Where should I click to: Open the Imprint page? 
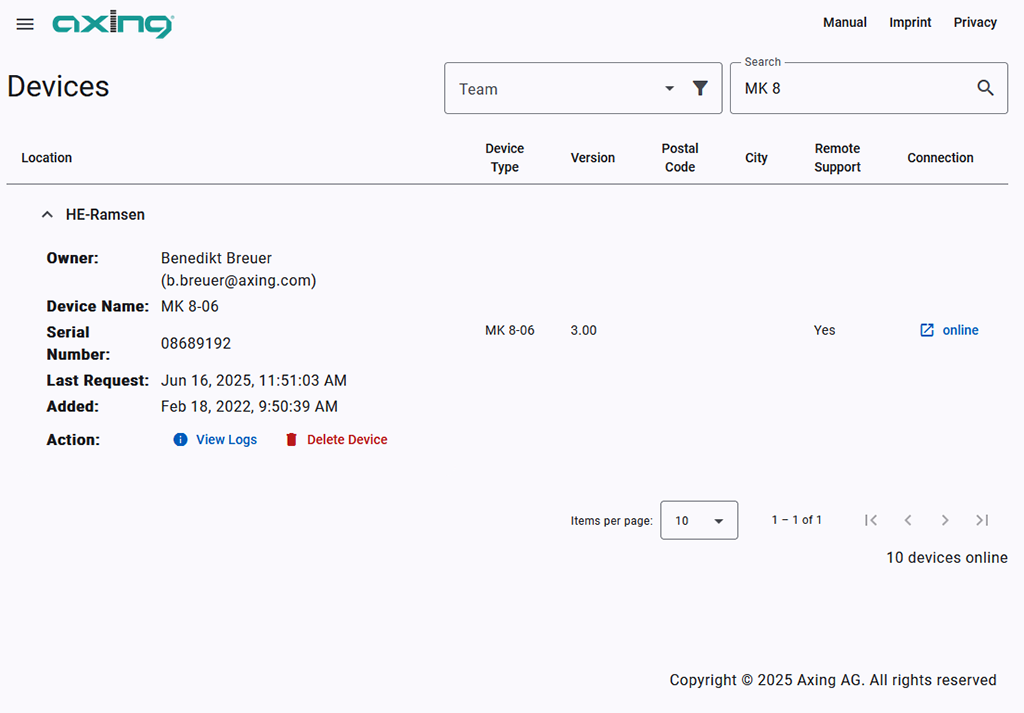(x=910, y=22)
